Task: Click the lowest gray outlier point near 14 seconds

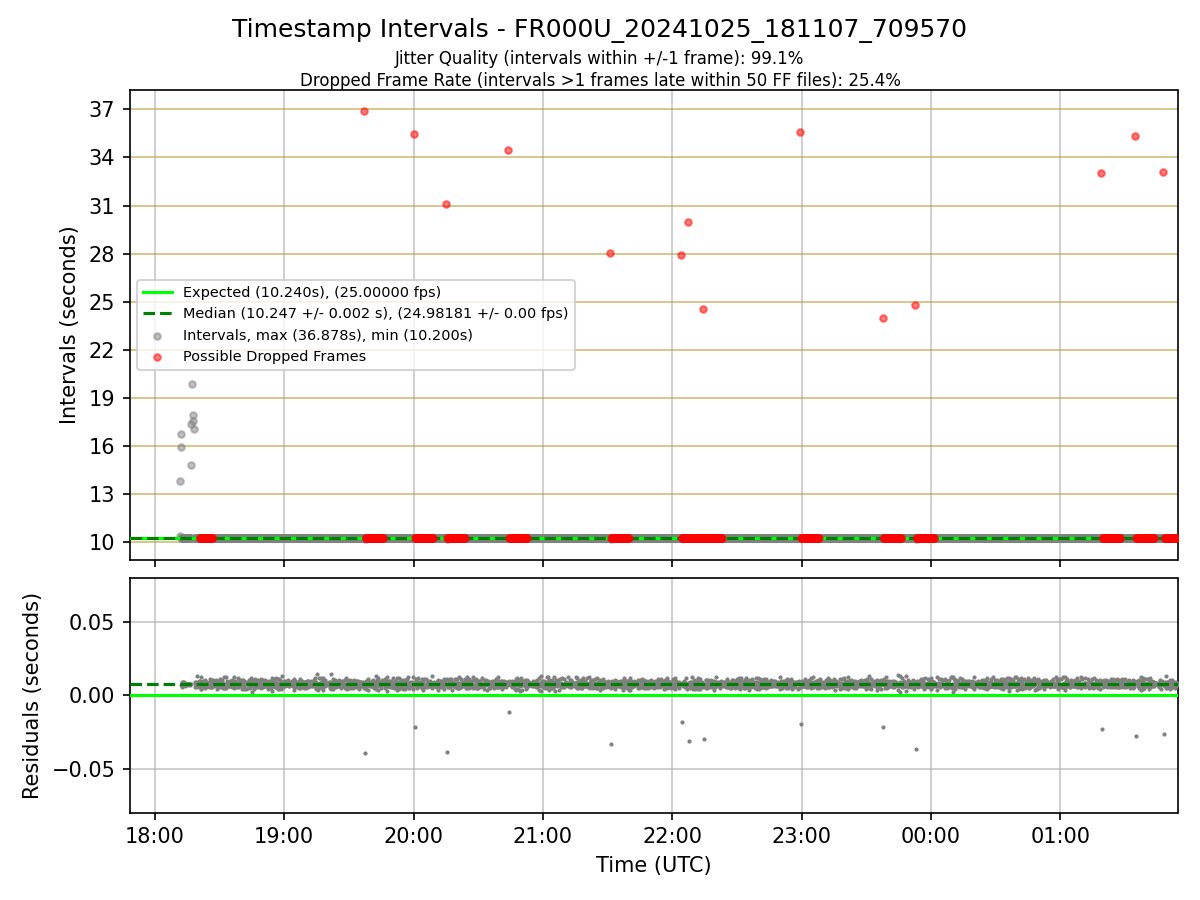Action: click(180, 481)
